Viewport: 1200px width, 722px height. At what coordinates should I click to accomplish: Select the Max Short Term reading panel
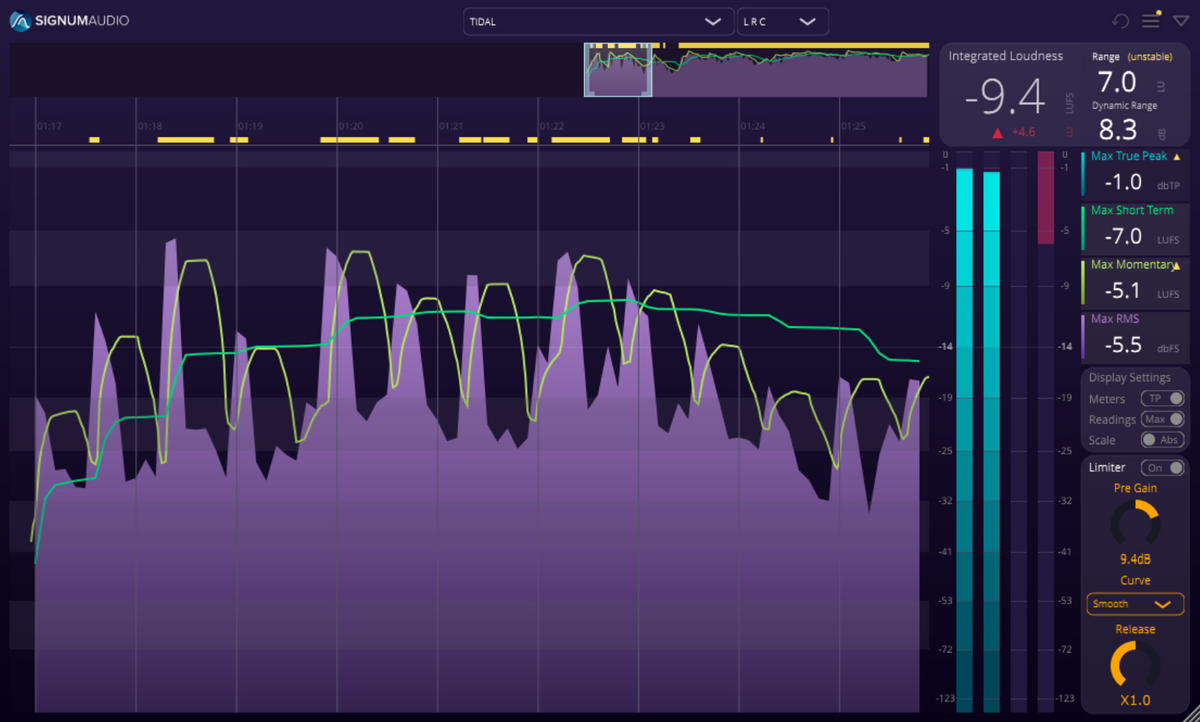(1134, 228)
